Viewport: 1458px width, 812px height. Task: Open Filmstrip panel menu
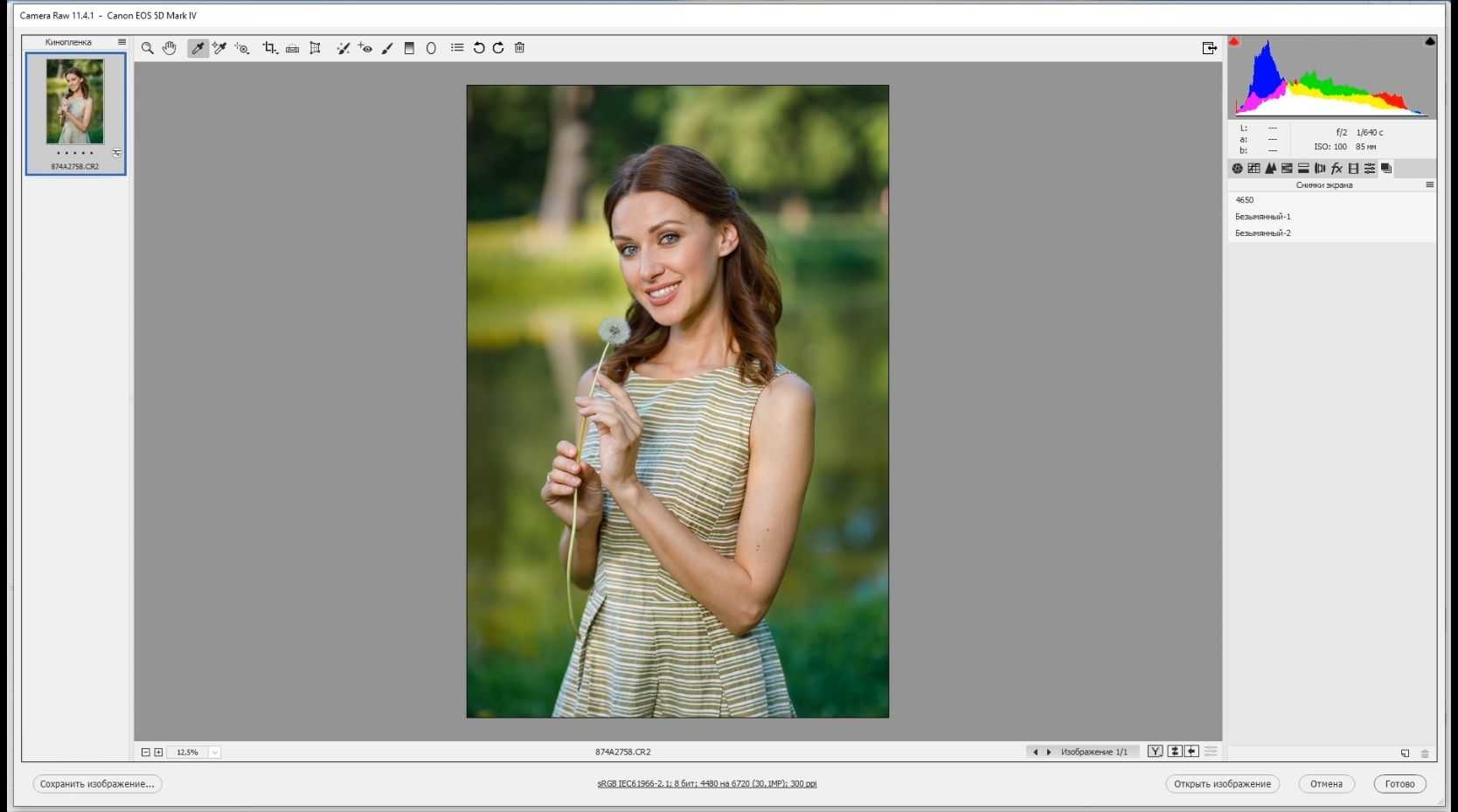[x=121, y=42]
